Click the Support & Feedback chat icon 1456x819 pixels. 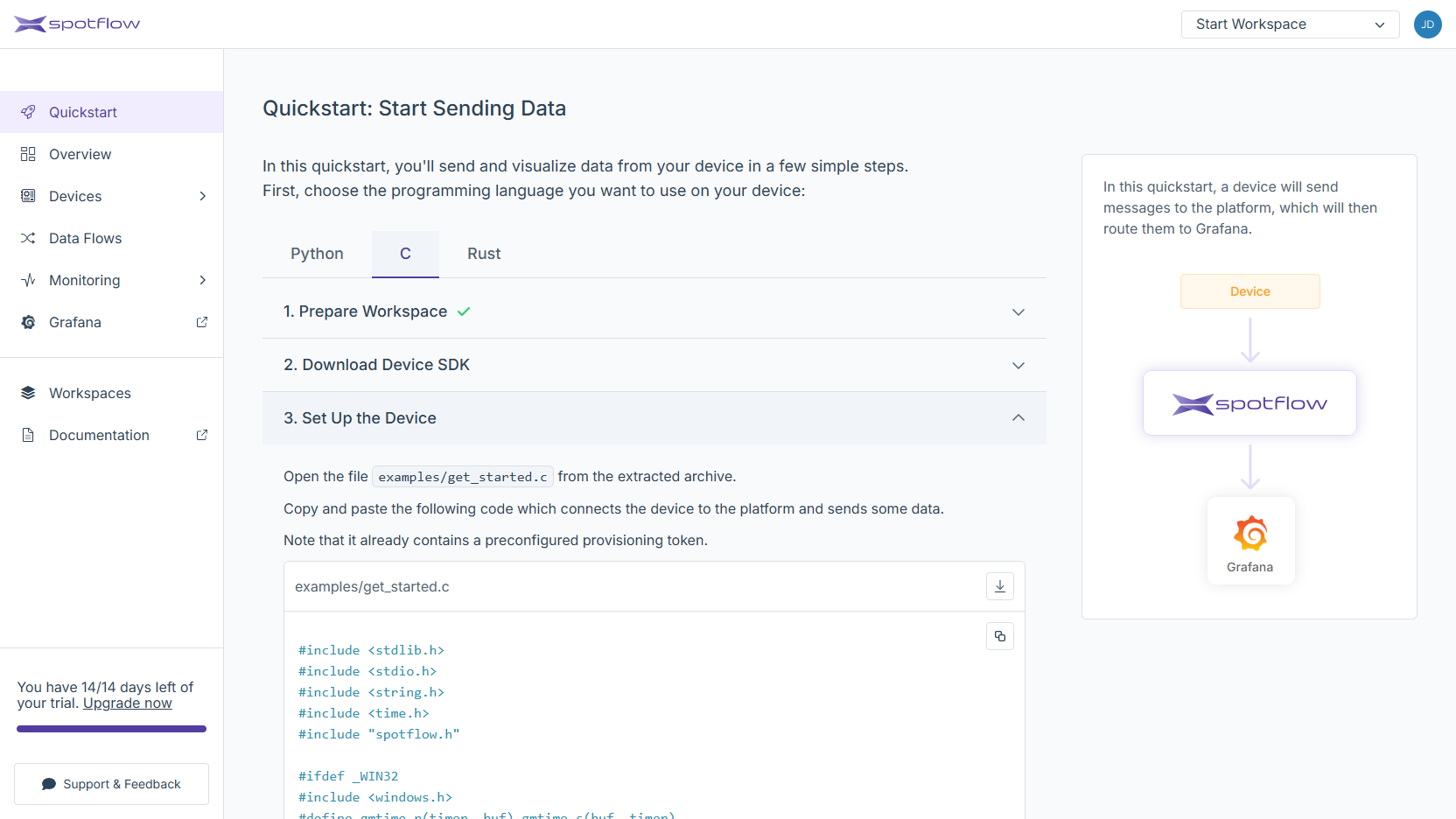pos(49,784)
